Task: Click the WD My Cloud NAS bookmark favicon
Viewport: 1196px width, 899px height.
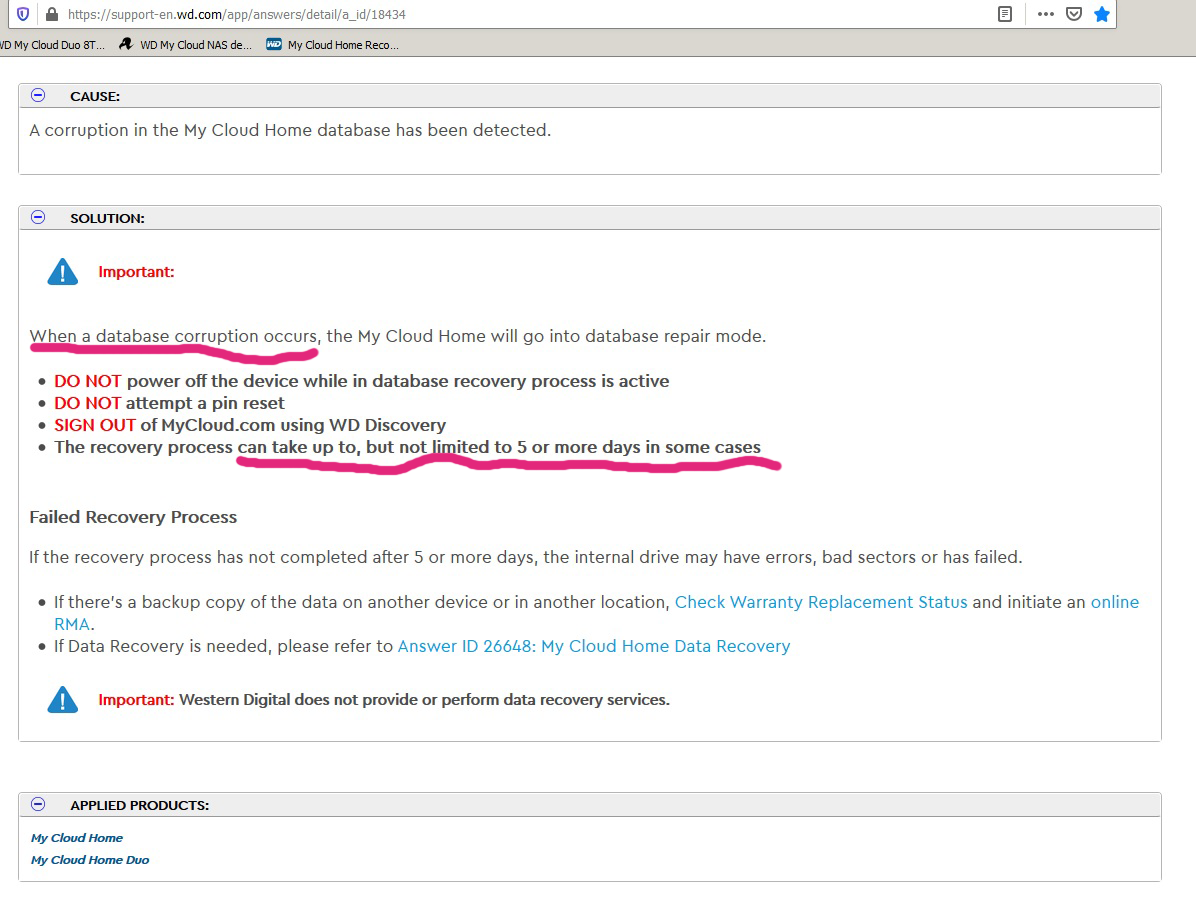Action: point(126,45)
